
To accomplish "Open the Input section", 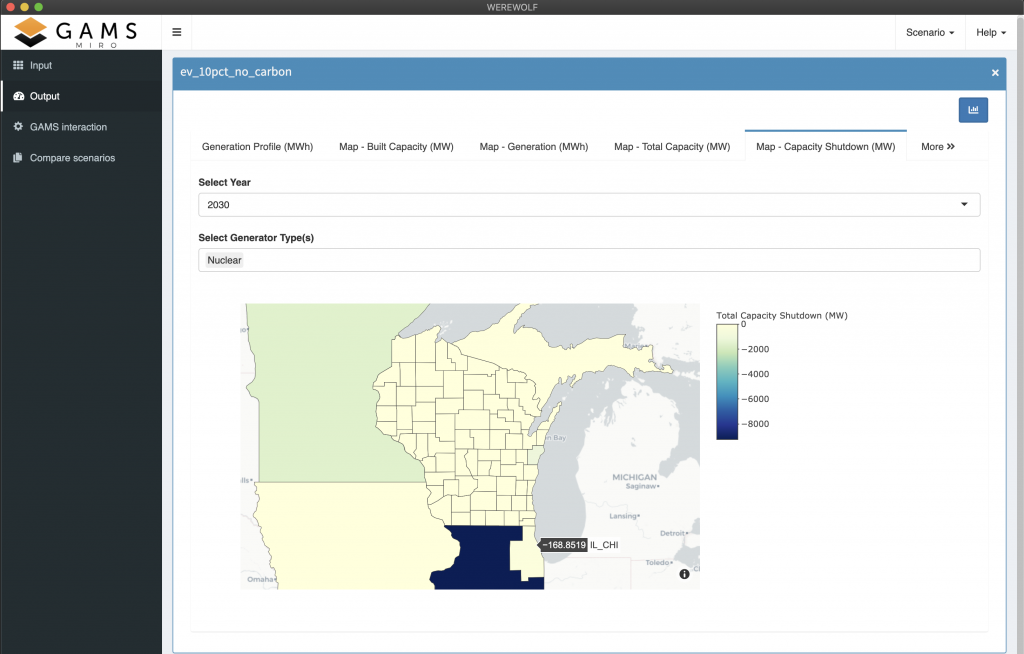I will [x=81, y=65].
